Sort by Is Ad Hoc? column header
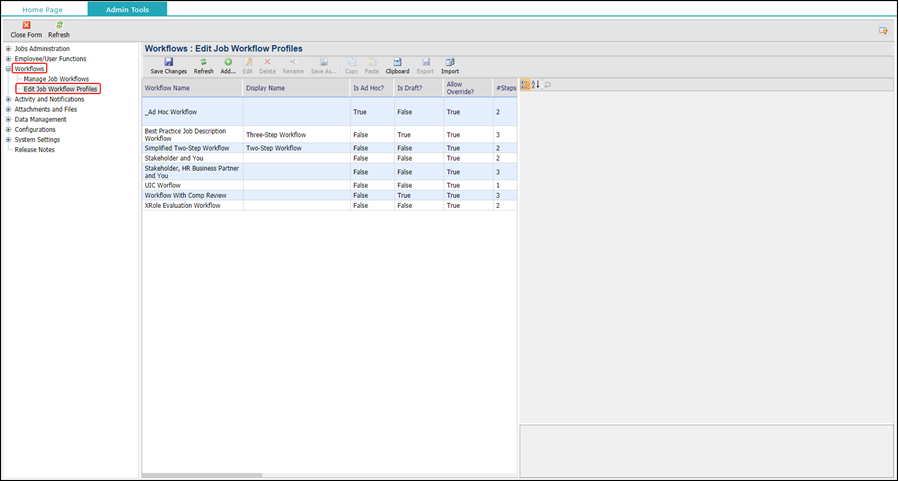 point(373,88)
